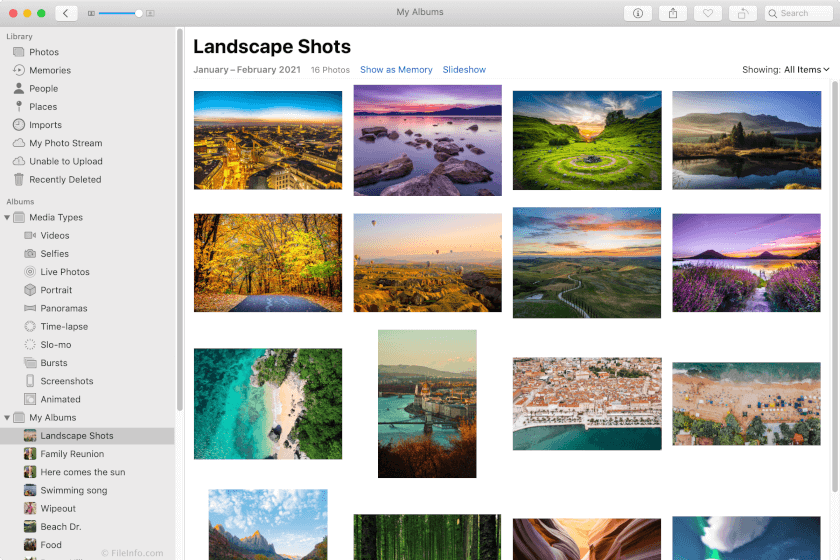Open Recently Deleted folder
This screenshot has height=560, width=840.
tap(87, 180)
